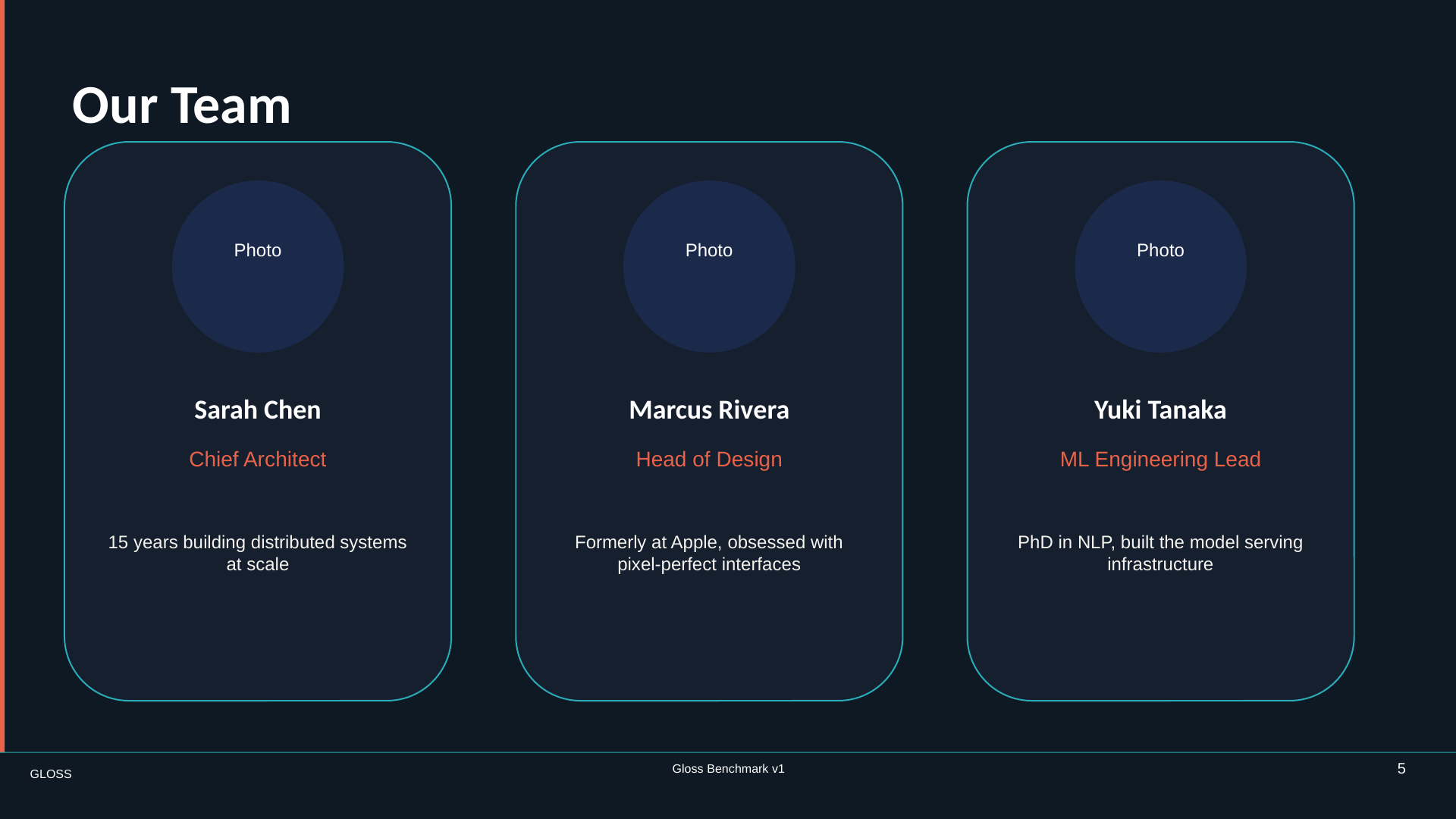Image resolution: width=1456 pixels, height=819 pixels.
Task: Select the PhD in NLP bio text
Action: (1160, 554)
